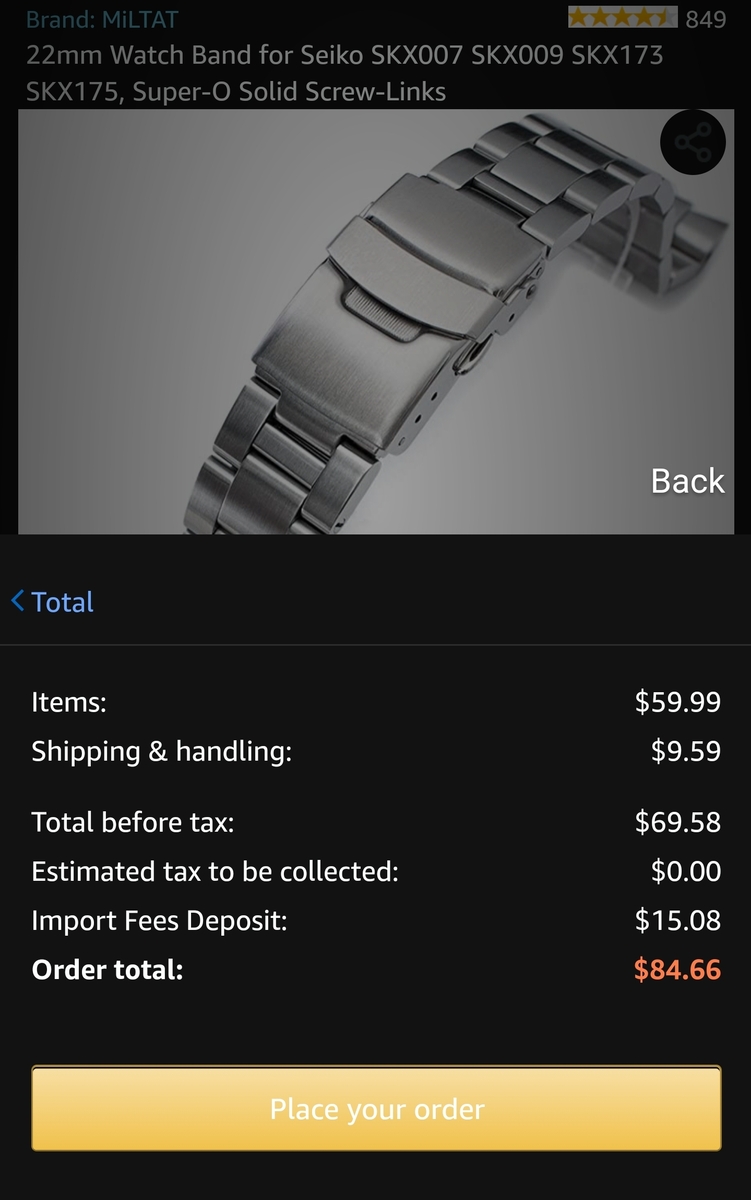Tap the Total header text
Image resolution: width=751 pixels, height=1200 pixels.
coord(62,602)
